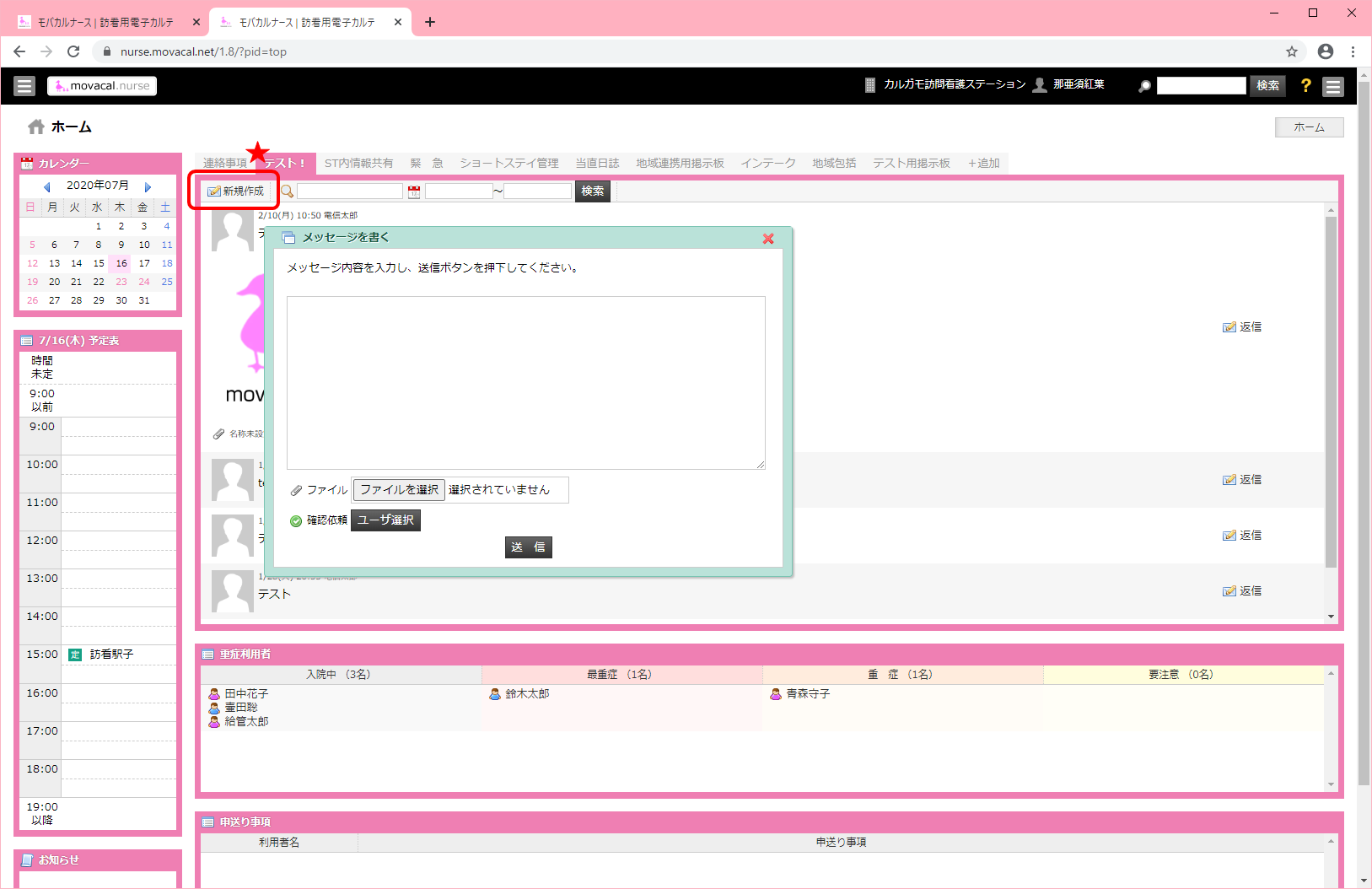Open the left hamburger menu in header
This screenshot has height=889, width=1372.
click(x=24, y=86)
